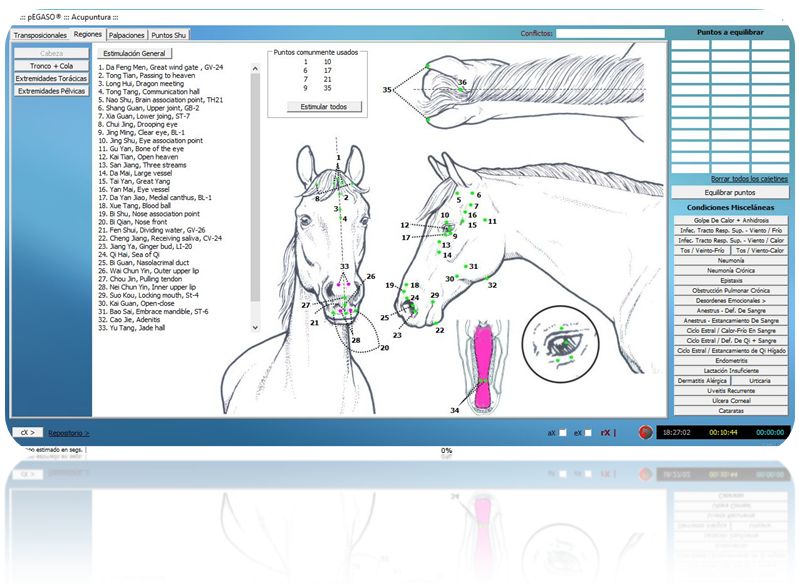Open the cX > menu button
The image size is (799, 584).
28,432
